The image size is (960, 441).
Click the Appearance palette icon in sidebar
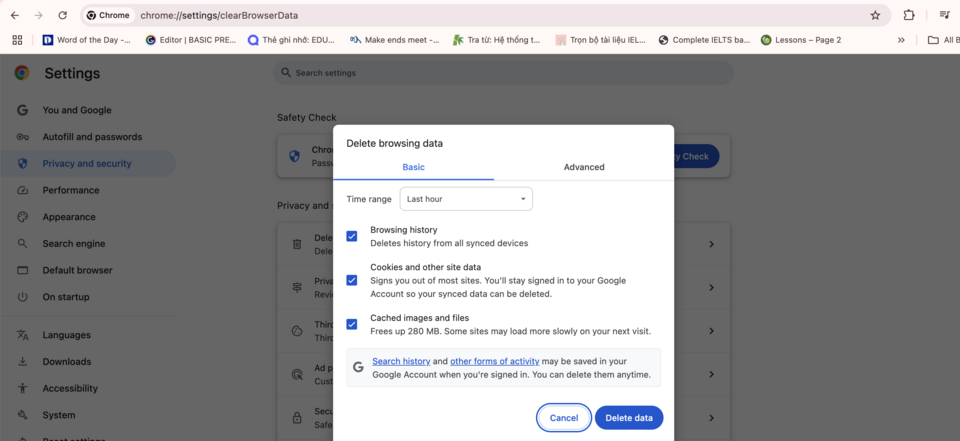pyautogui.click(x=22, y=217)
